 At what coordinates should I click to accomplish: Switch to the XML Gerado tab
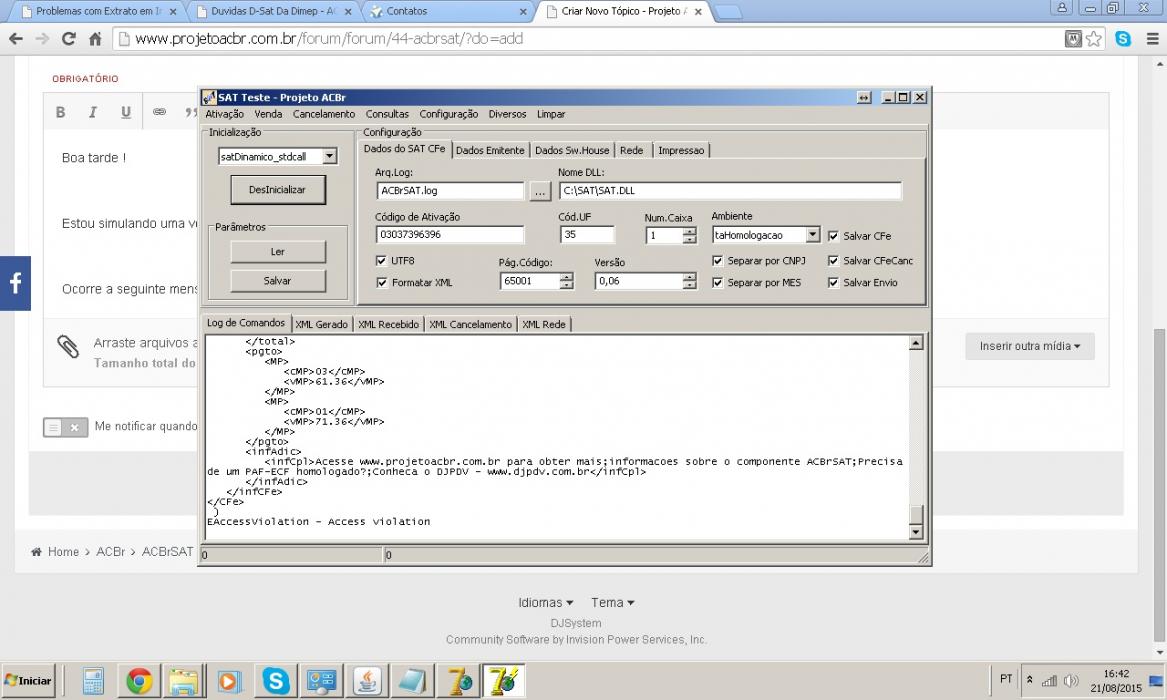(x=321, y=324)
